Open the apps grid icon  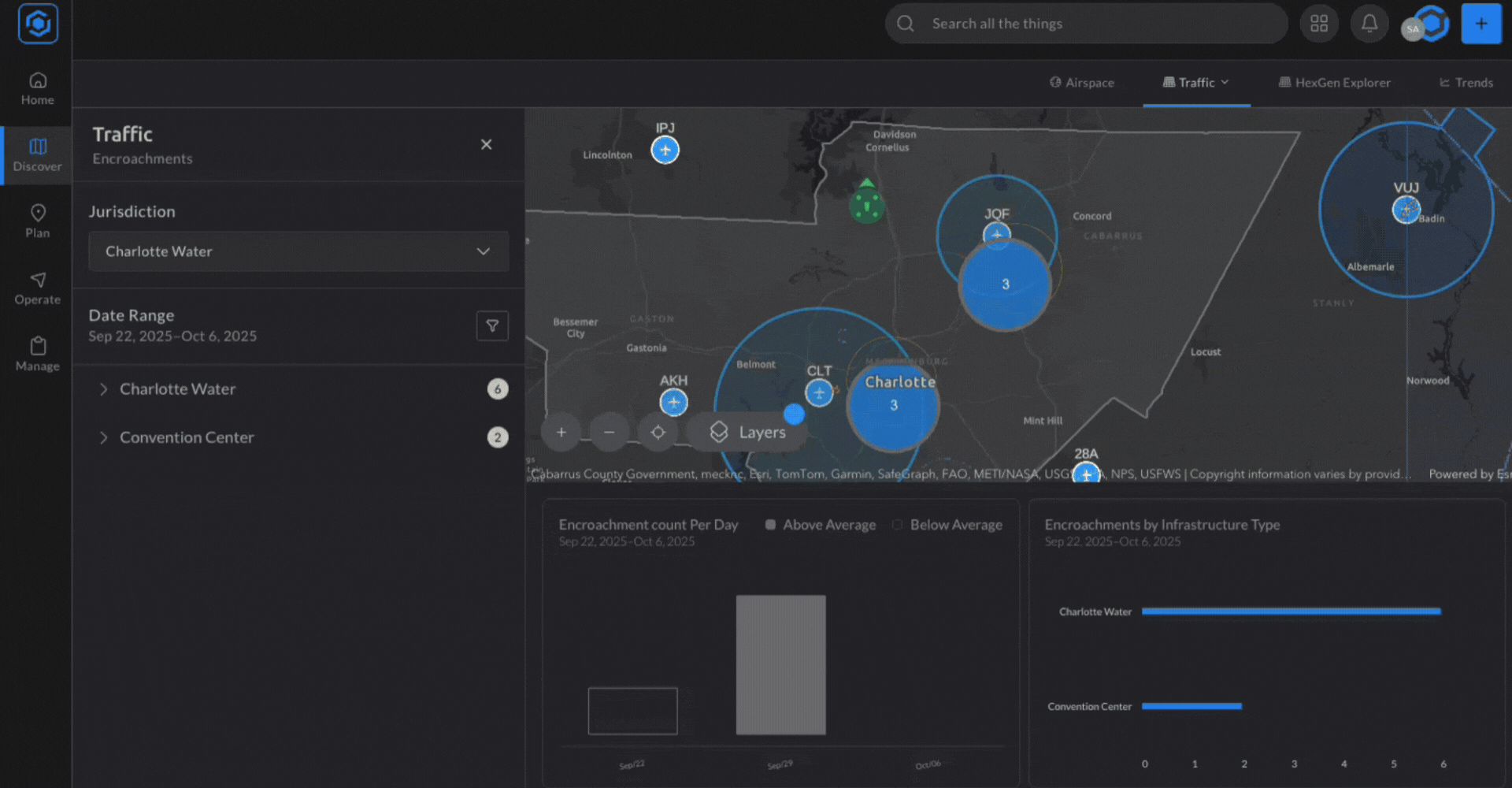tap(1319, 24)
